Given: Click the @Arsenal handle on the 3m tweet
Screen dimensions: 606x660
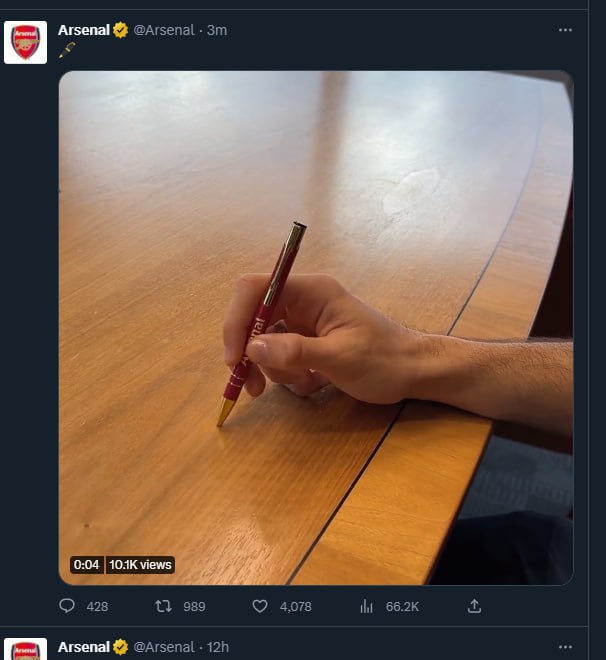Looking at the screenshot, I should [163, 30].
